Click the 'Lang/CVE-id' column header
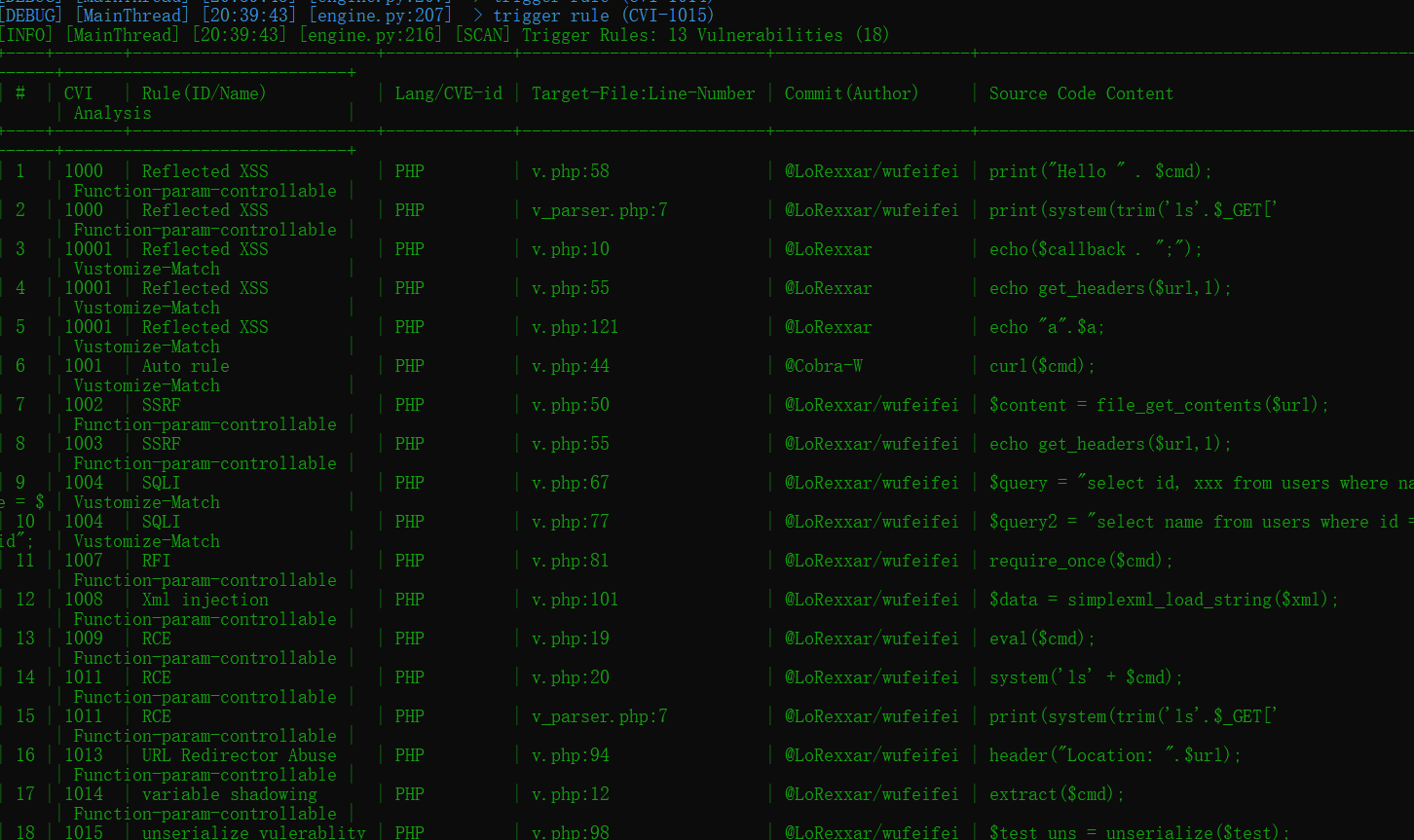 point(449,93)
